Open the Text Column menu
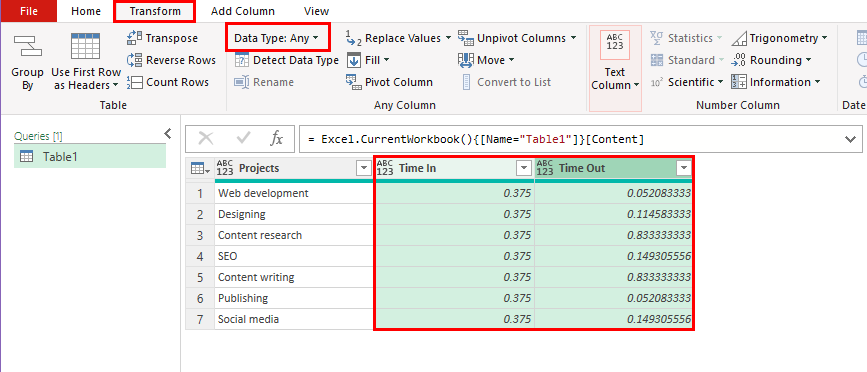Image resolution: width=867 pixels, height=372 pixels. tap(615, 69)
